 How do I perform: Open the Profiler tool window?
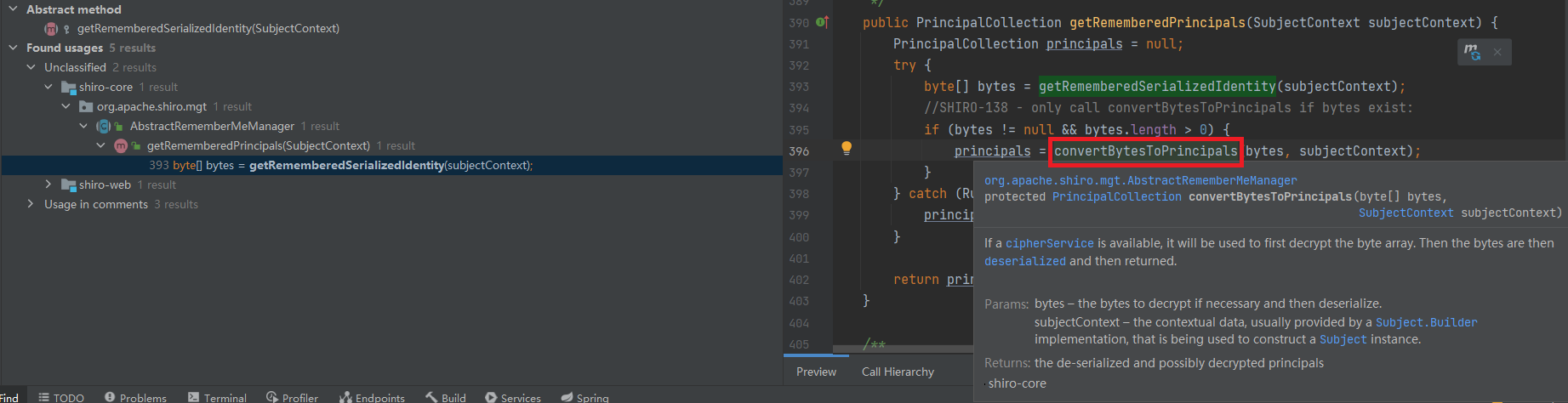(292, 397)
